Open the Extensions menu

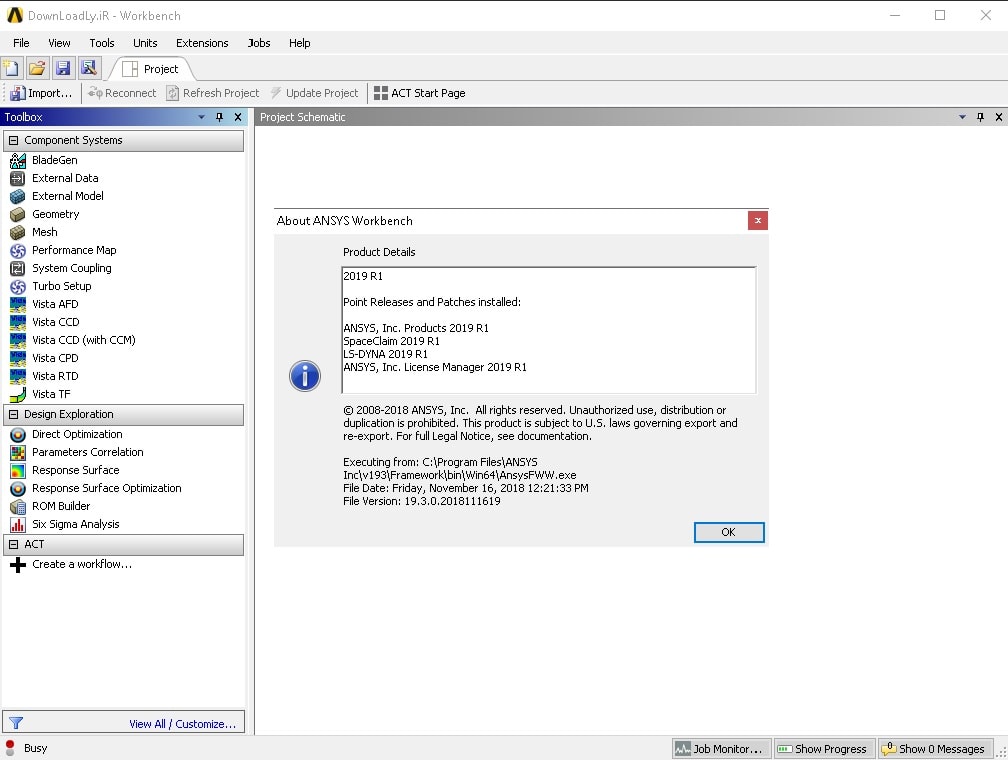(x=202, y=43)
